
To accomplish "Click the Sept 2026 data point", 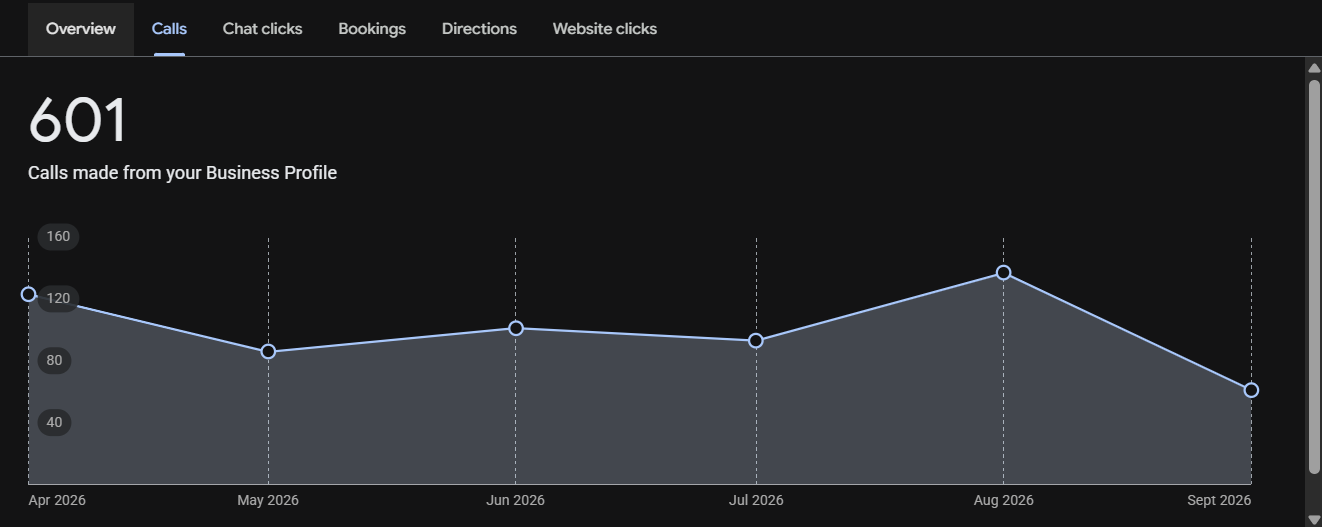I will click(x=1251, y=390).
